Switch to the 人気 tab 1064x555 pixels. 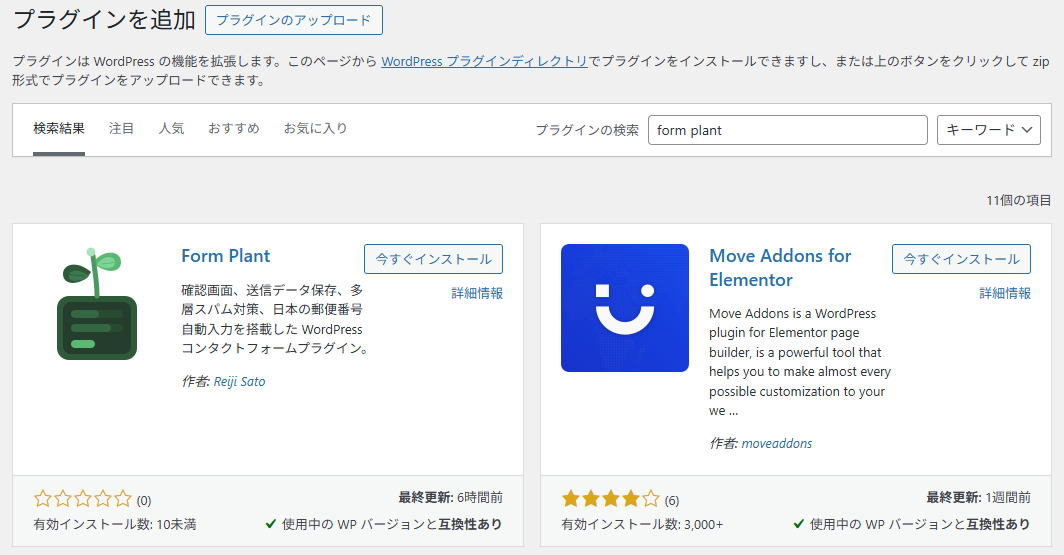171,128
